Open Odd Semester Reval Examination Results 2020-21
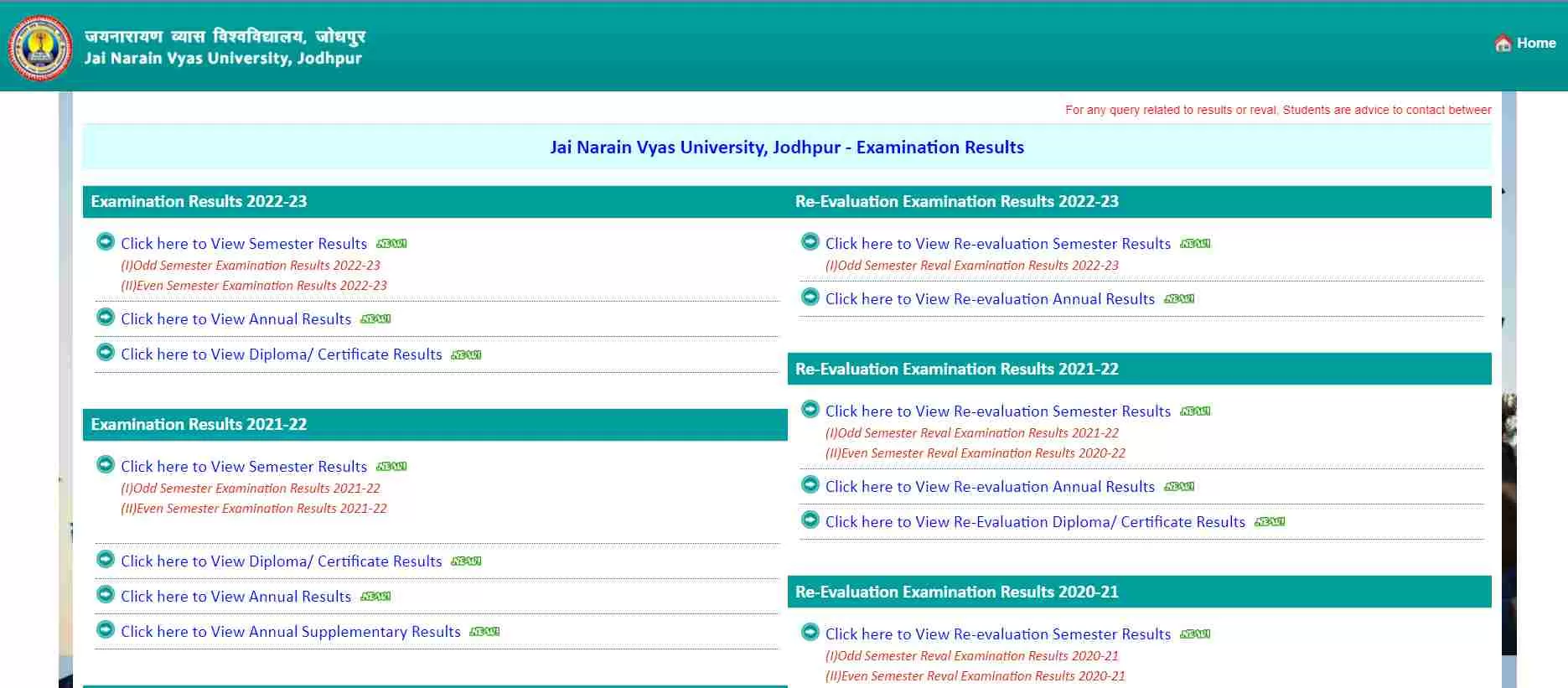Screen dimensions: 1568x688 (972, 656)
